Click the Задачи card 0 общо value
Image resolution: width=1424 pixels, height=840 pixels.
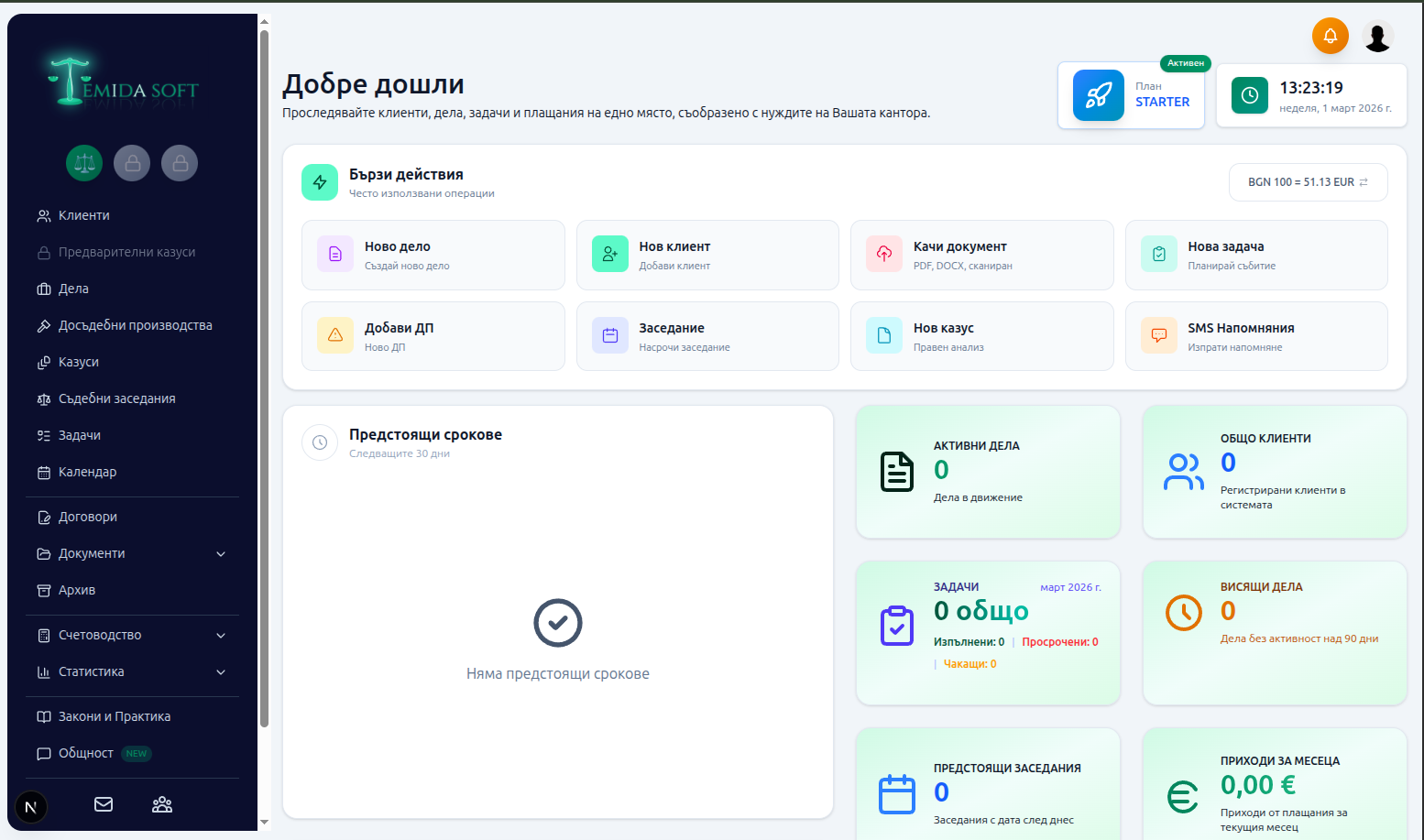click(981, 611)
